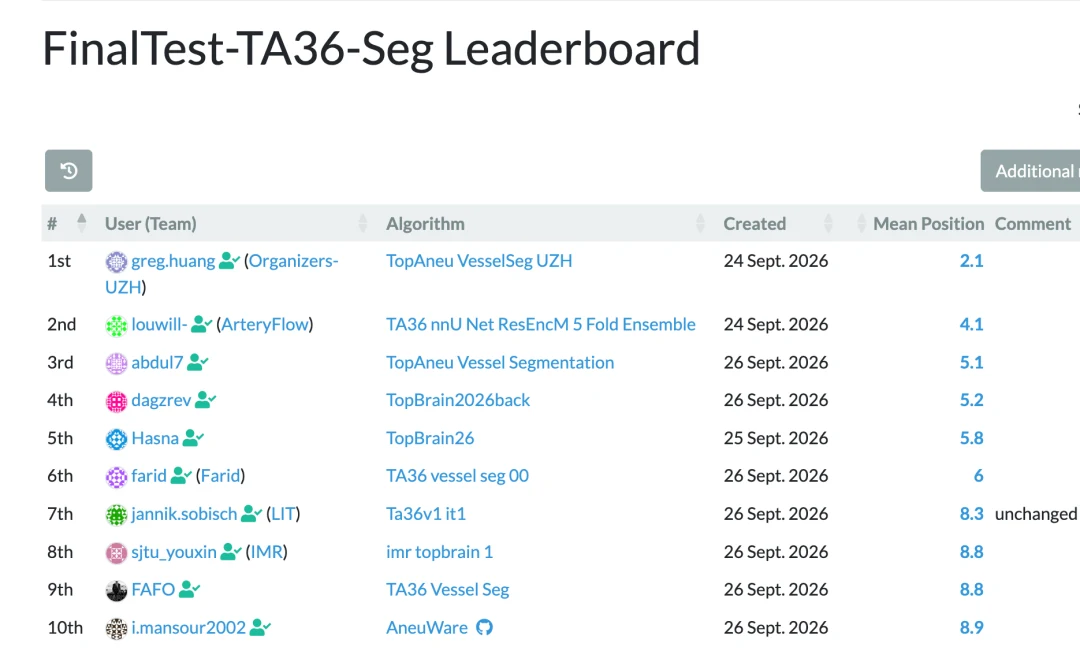Viewport: 1080px width, 662px height.
Task: Click verified badge next to greg.huang
Action: 229,261
